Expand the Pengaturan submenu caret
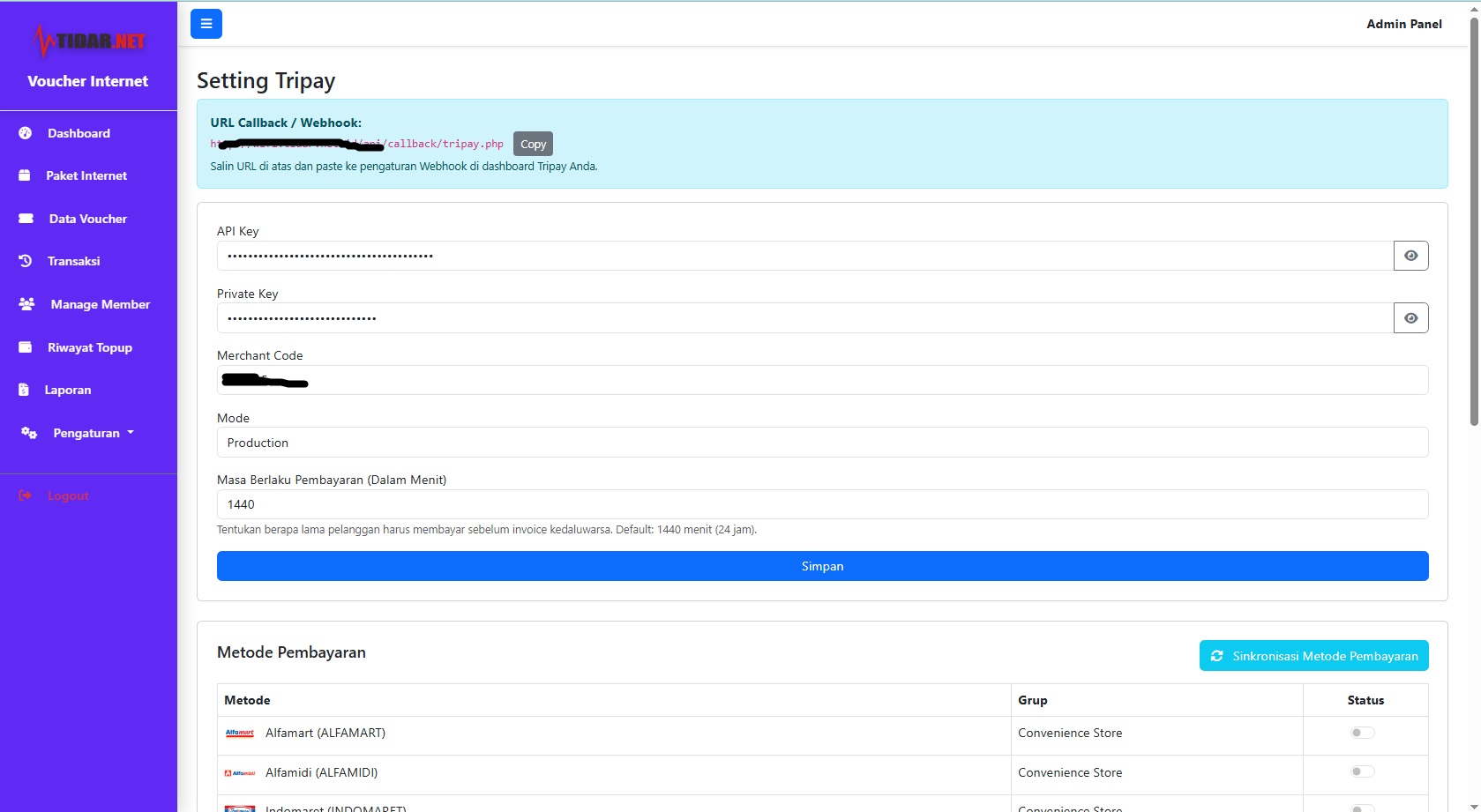The image size is (1481, 812). (x=131, y=433)
